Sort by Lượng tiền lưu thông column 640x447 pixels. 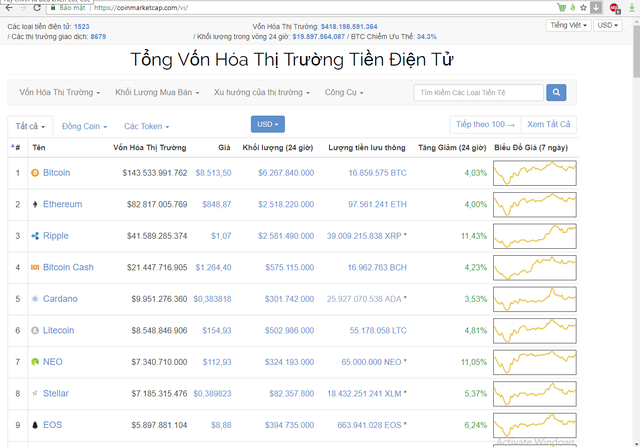click(x=367, y=147)
